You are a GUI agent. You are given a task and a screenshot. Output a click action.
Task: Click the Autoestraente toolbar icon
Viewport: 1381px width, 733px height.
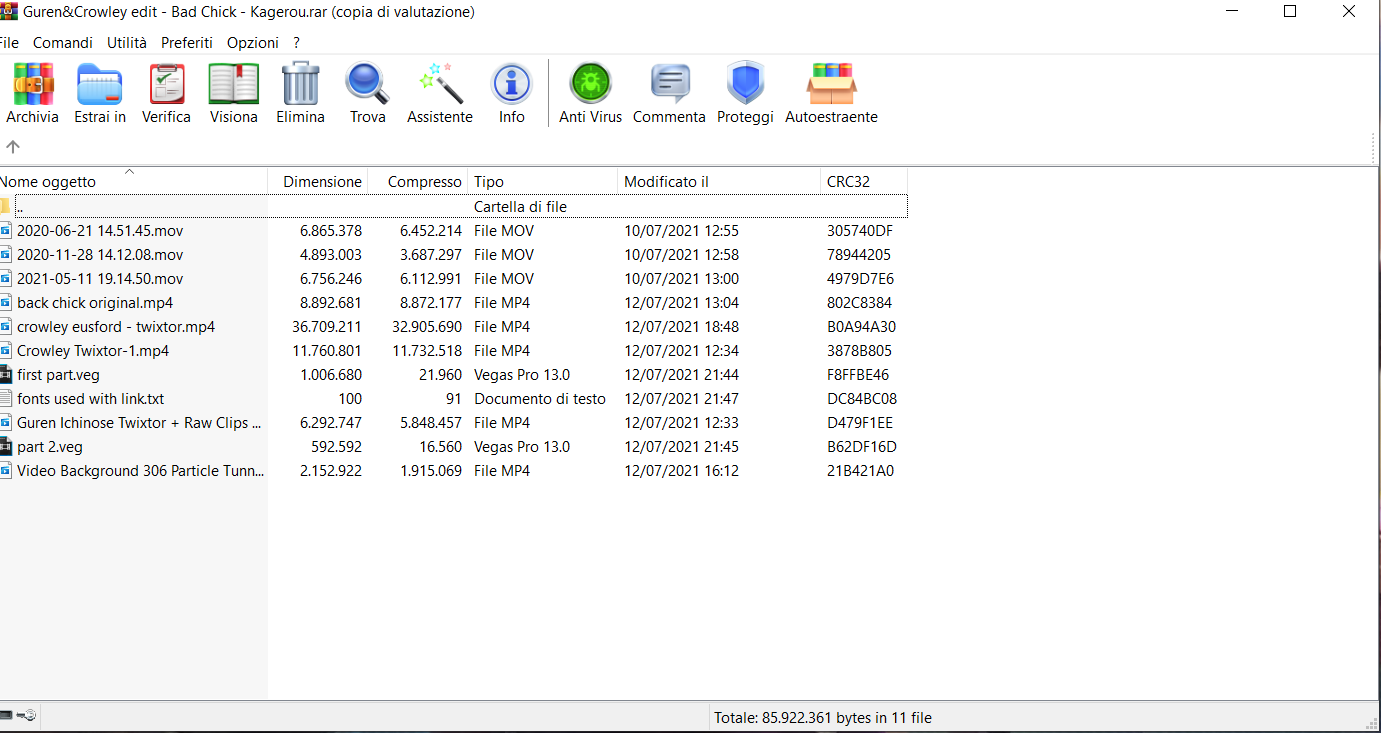tap(832, 85)
